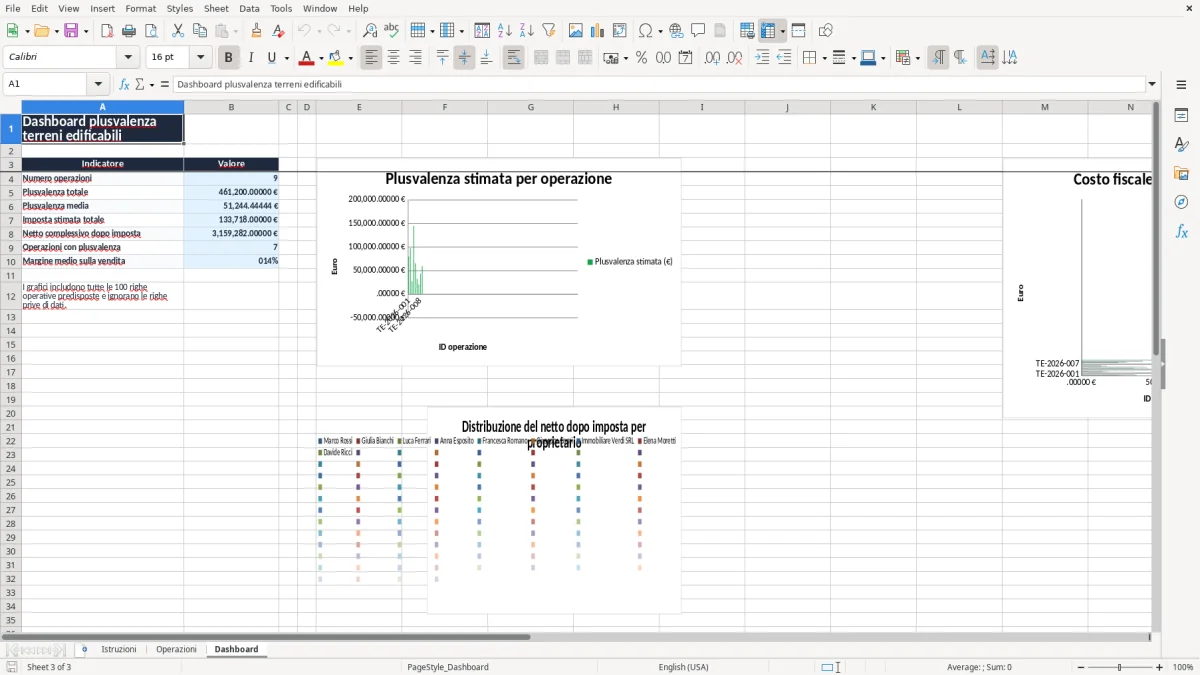The width and height of the screenshot is (1200, 675).
Task: Click the formula input line
Action: point(659,84)
